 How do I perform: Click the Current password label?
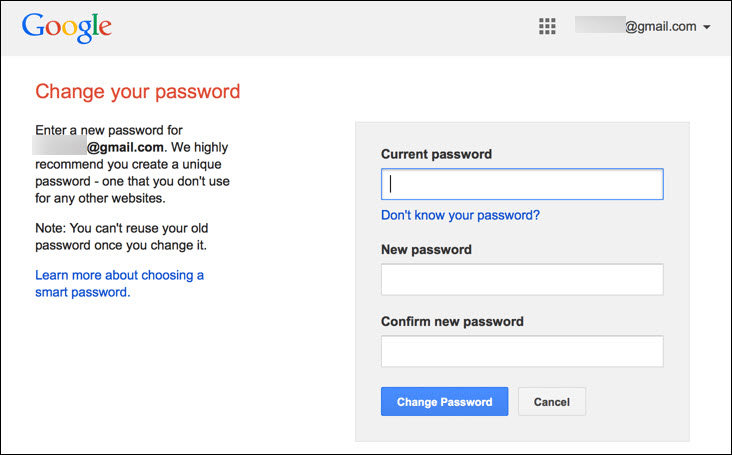[x=436, y=154]
